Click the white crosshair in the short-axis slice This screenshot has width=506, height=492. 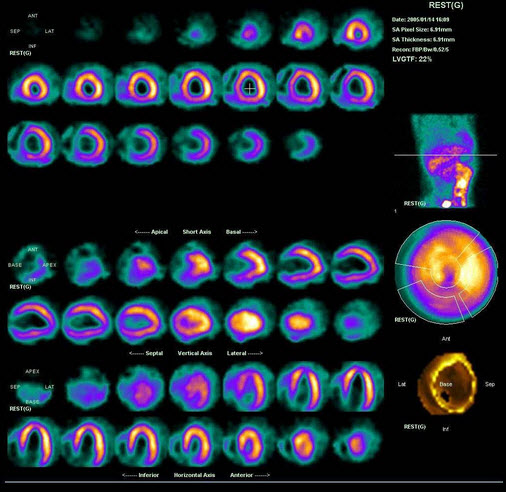[249, 88]
